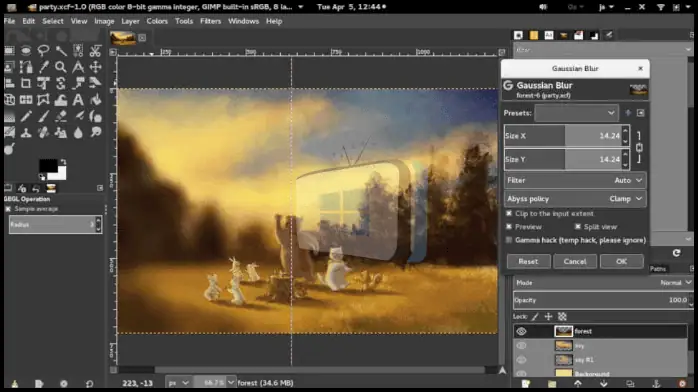Image resolution: width=698 pixels, height=392 pixels.
Task: Select the Rectangle Select tool
Action: coord(9,51)
